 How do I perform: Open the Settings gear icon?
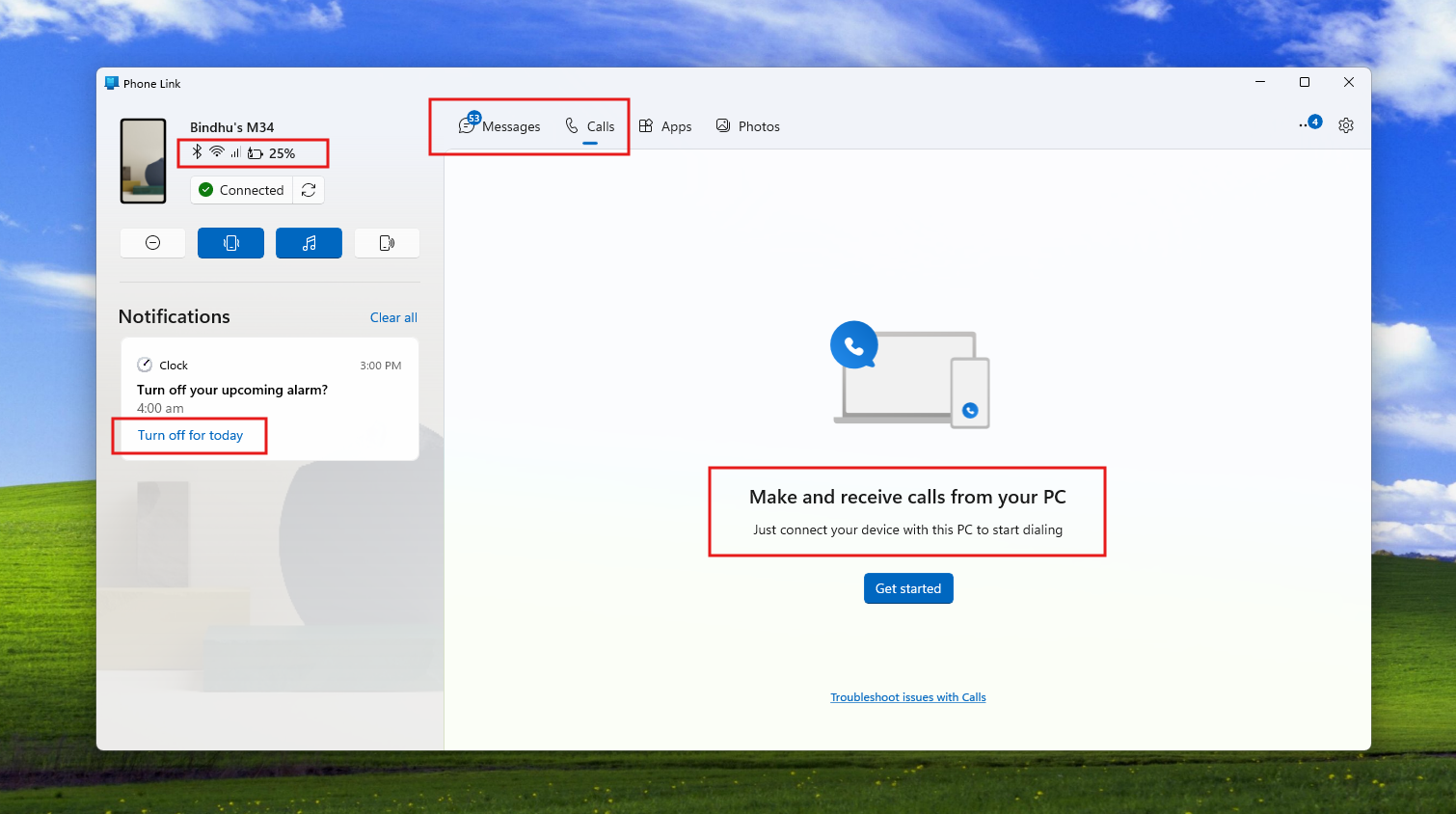coord(1346,125)
